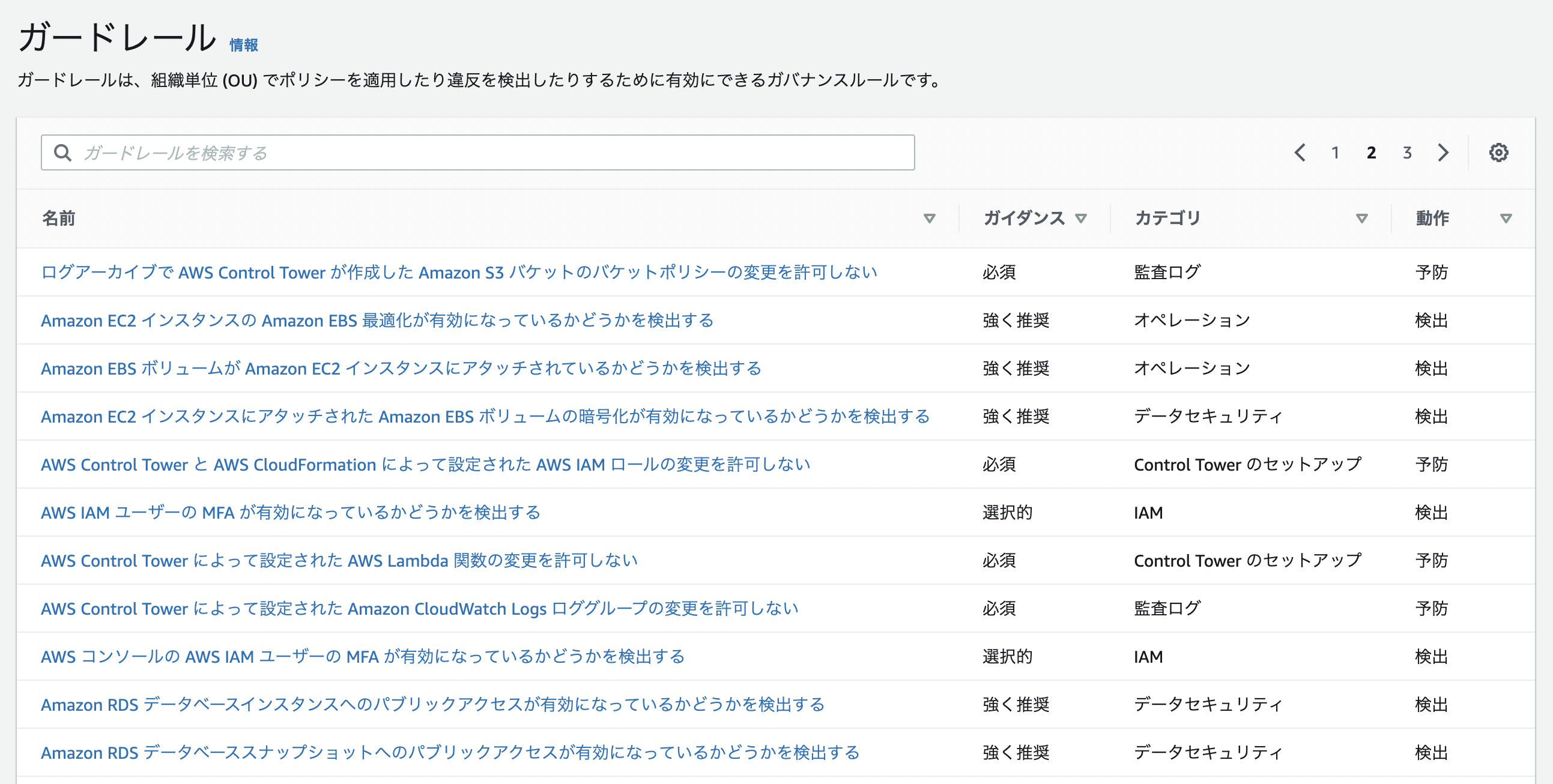The height and width of the screenshot is (784, 1553).
Task: Open the CloudWatch Logs log group guardrail
Action: point(419,609)
